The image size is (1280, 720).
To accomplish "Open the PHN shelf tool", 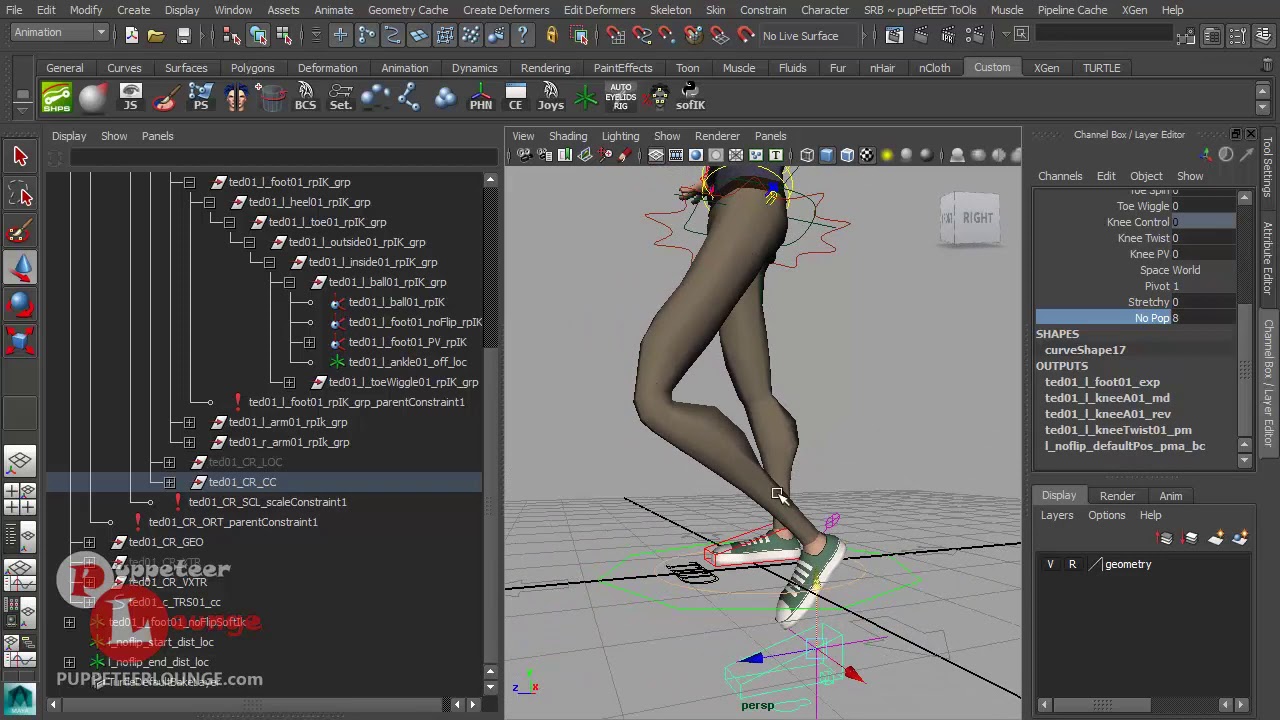I will point(481,97).
